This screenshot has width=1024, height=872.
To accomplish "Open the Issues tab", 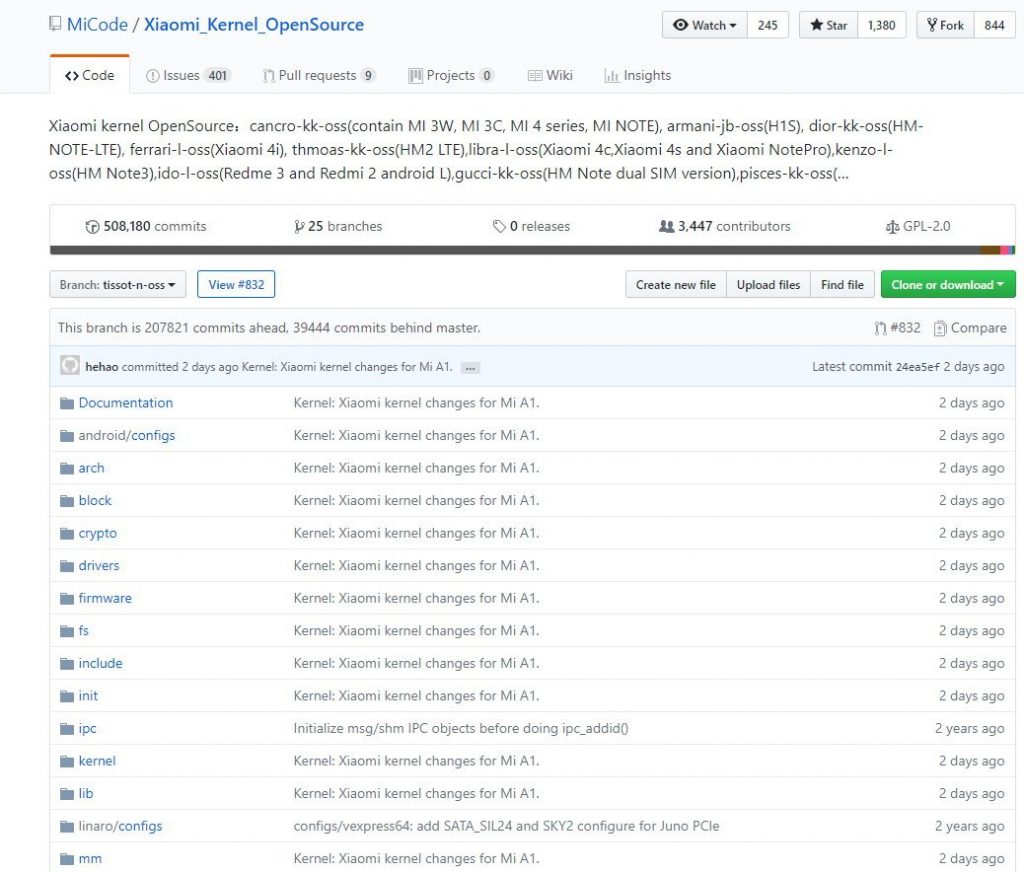I will (x=187, y=75).
